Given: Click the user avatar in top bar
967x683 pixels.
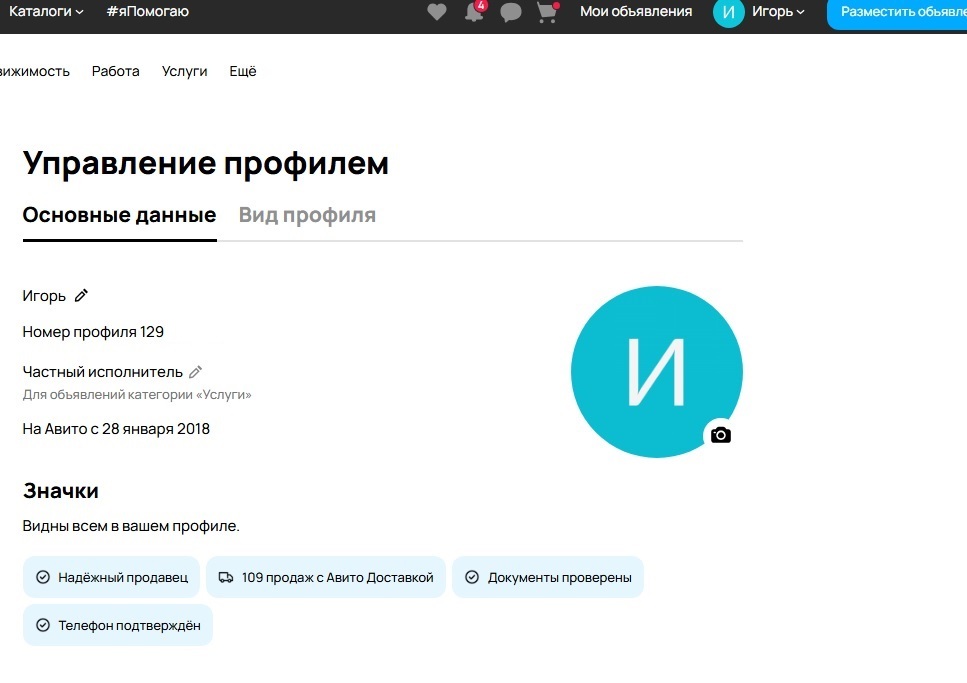Looking at the screenshot, I should 728,12.
